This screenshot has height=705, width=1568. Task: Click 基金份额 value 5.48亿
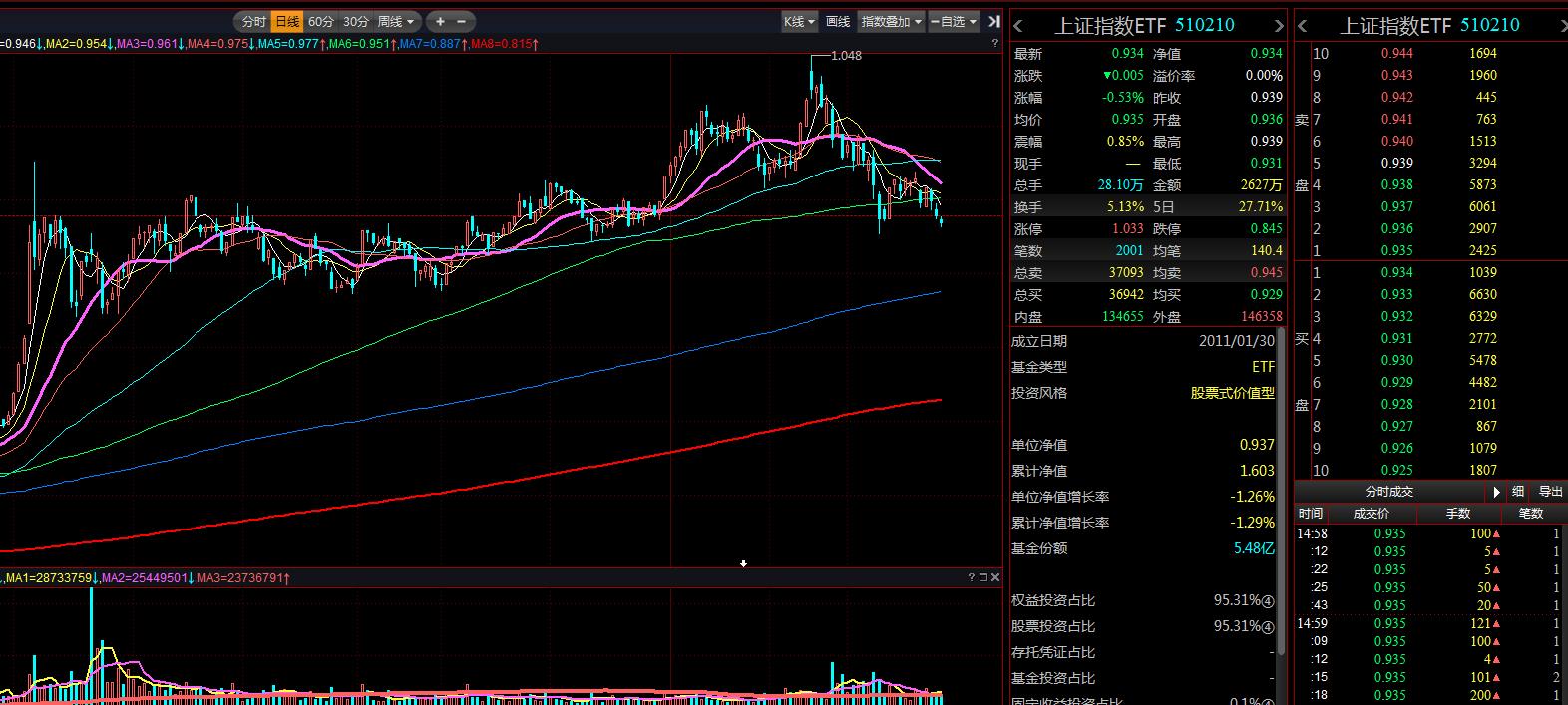pyautogui.click(x=1254, y=548)
